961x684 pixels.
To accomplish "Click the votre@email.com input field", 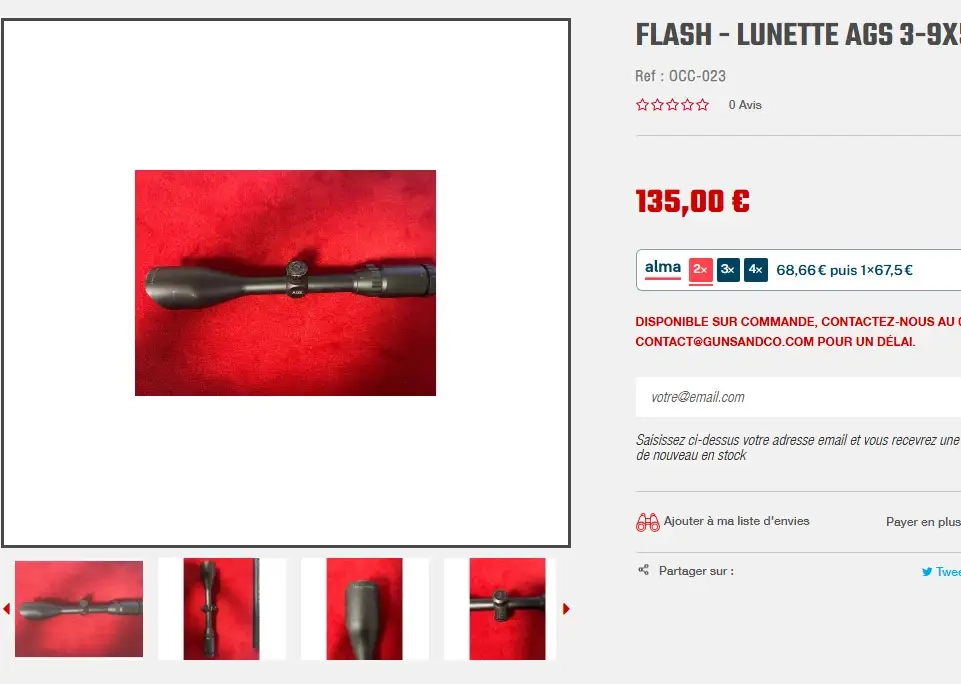I will [x=798, y=397].
